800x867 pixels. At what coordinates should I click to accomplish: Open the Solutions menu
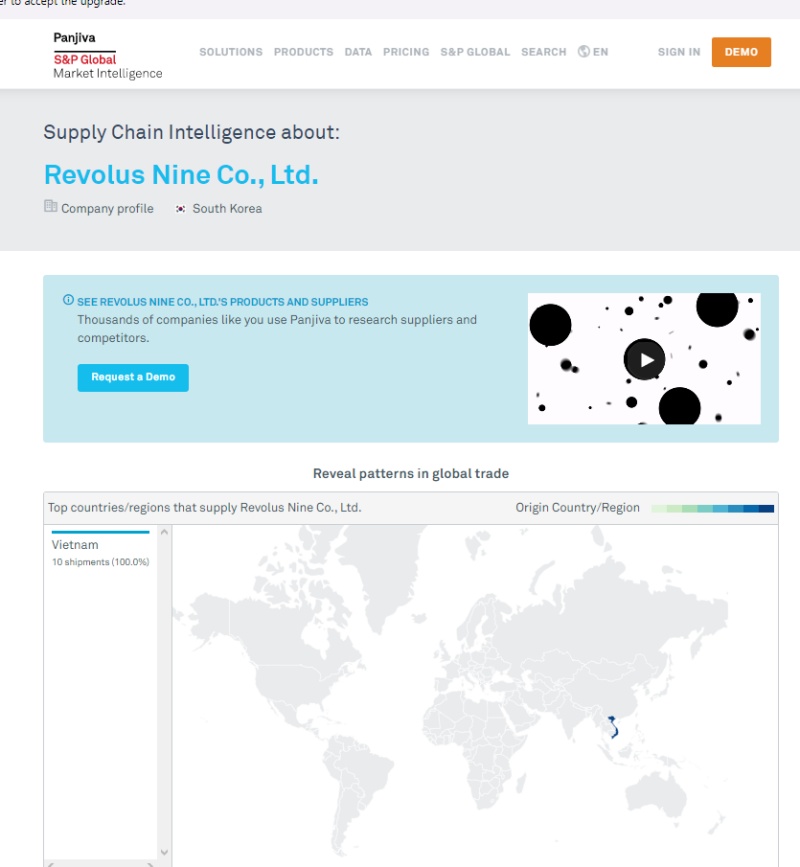[x=230, y=52]
